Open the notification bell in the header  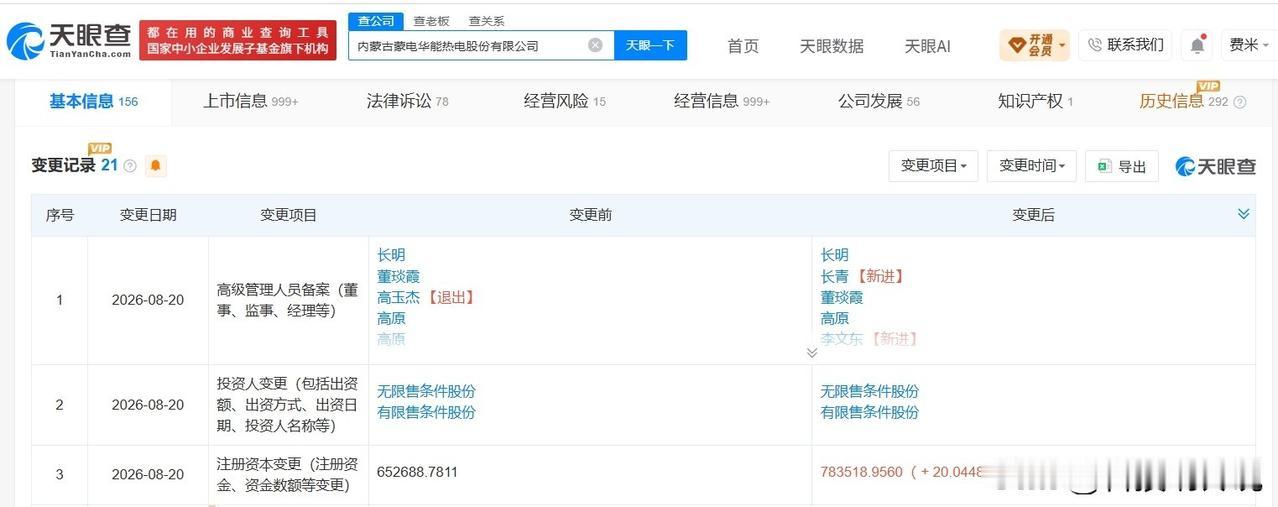pyautogui.click(x=1197, y=45)
